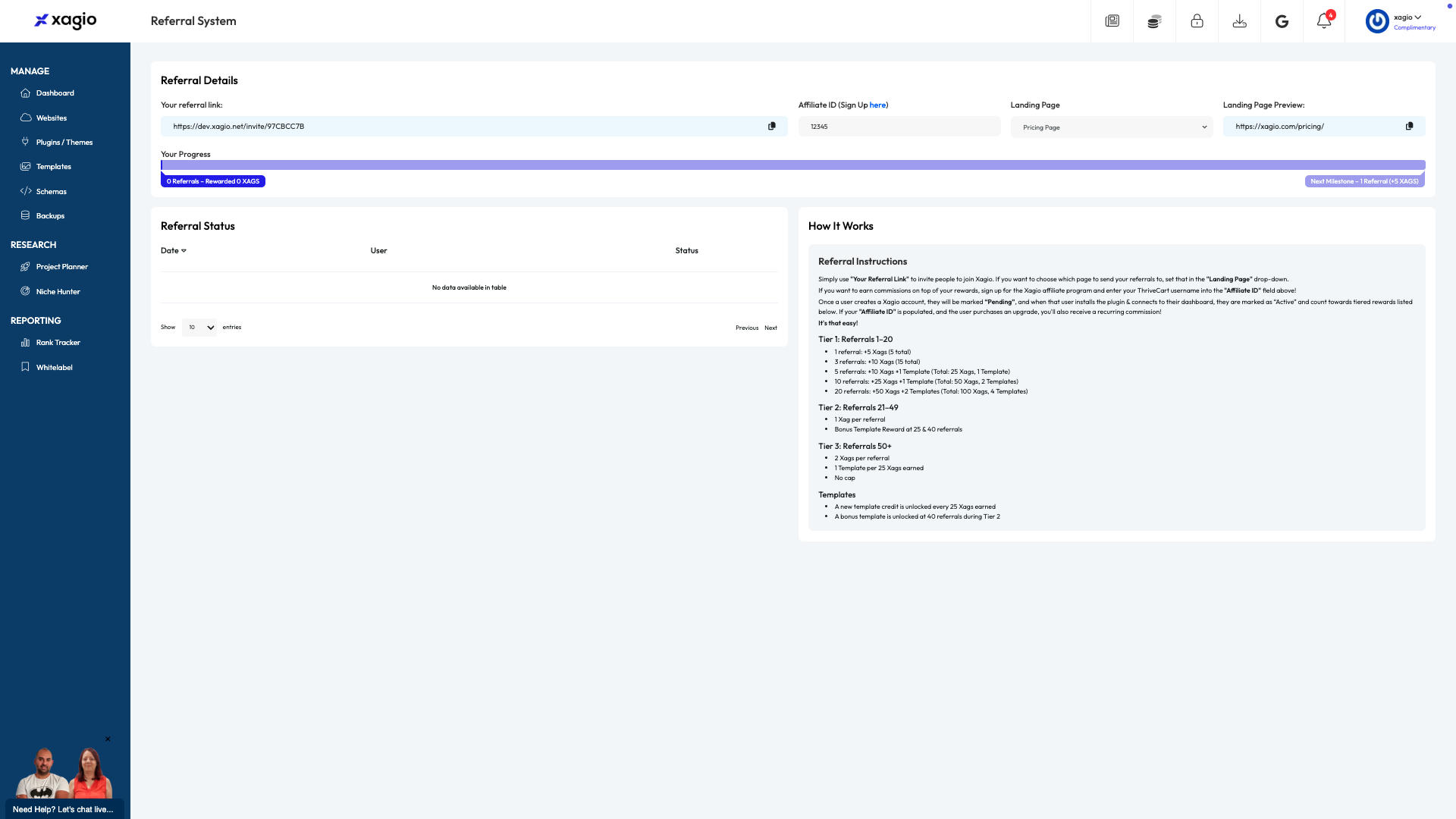
Task: Click the Project Planner rocket icon
Action: 26,267
